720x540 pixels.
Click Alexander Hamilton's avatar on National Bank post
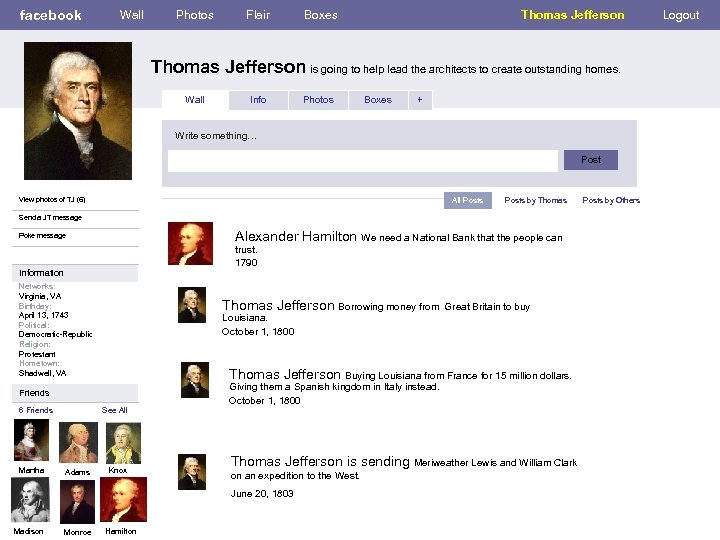(191, 243)
